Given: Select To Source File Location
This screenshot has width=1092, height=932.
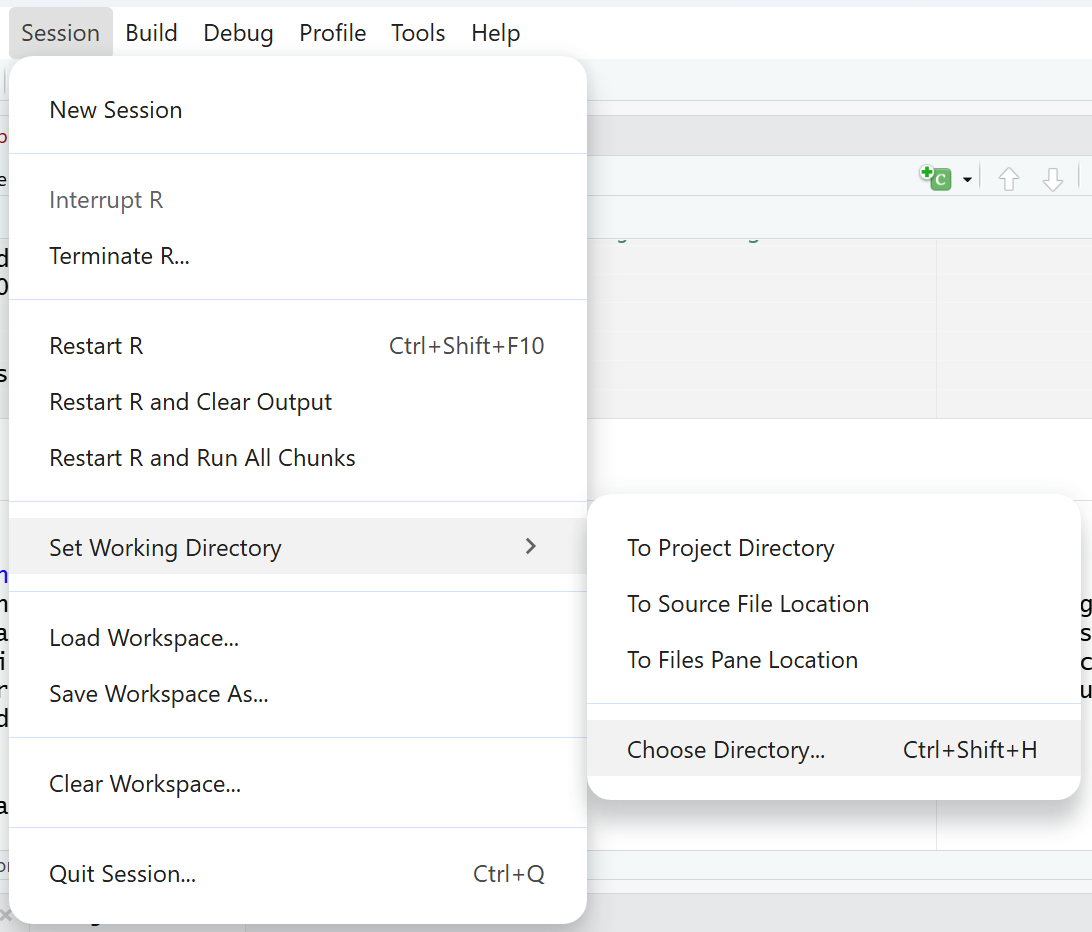Looking at the screenshot, I should 747,604.
